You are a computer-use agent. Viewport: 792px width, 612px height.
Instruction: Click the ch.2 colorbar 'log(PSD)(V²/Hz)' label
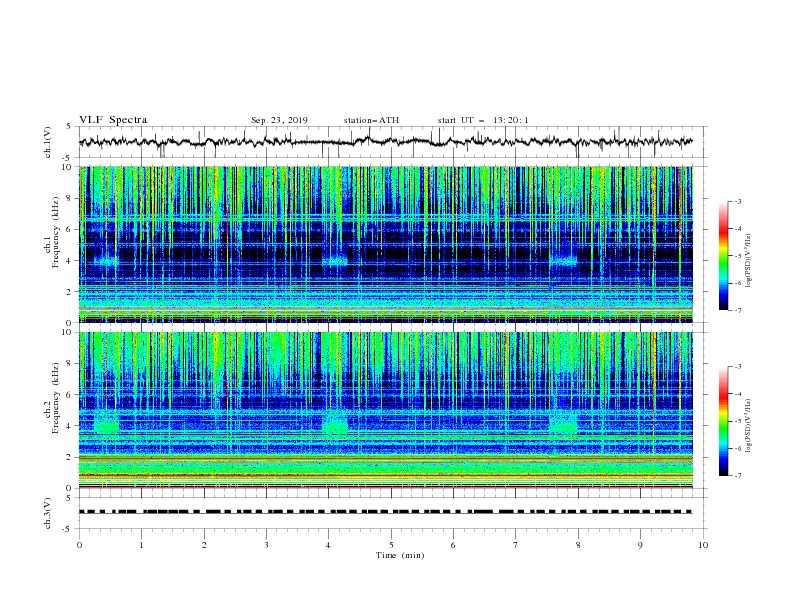749,426
